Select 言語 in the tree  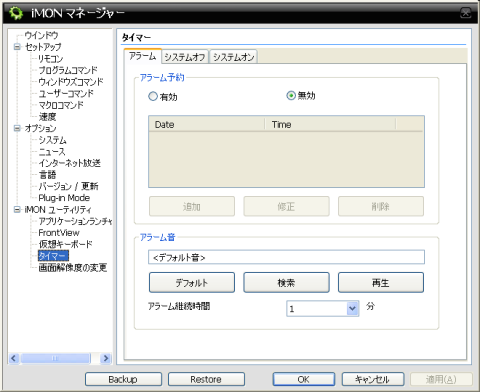click(x=47, y=174)
